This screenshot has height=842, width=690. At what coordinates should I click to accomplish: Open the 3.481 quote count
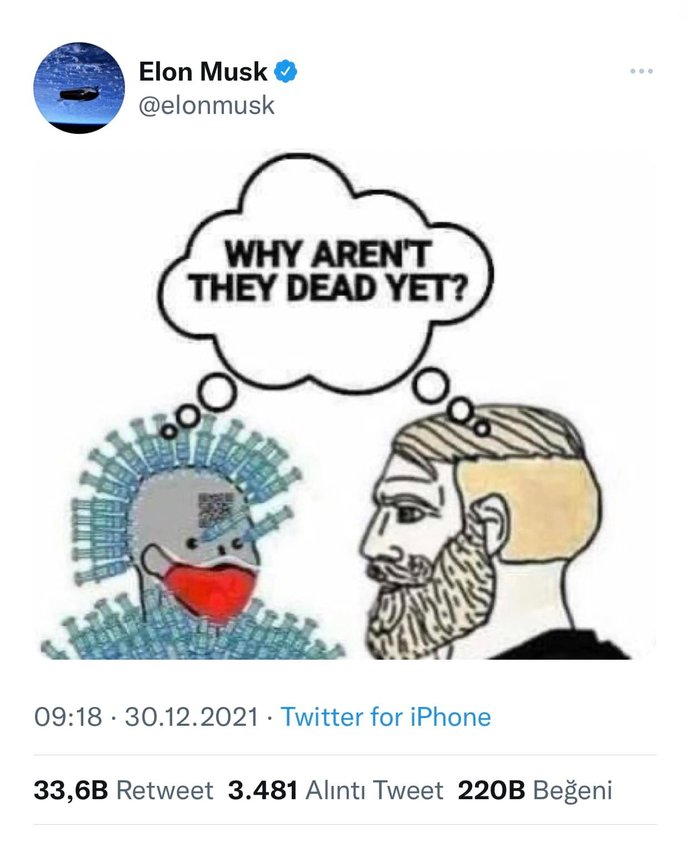click(263, 790)
